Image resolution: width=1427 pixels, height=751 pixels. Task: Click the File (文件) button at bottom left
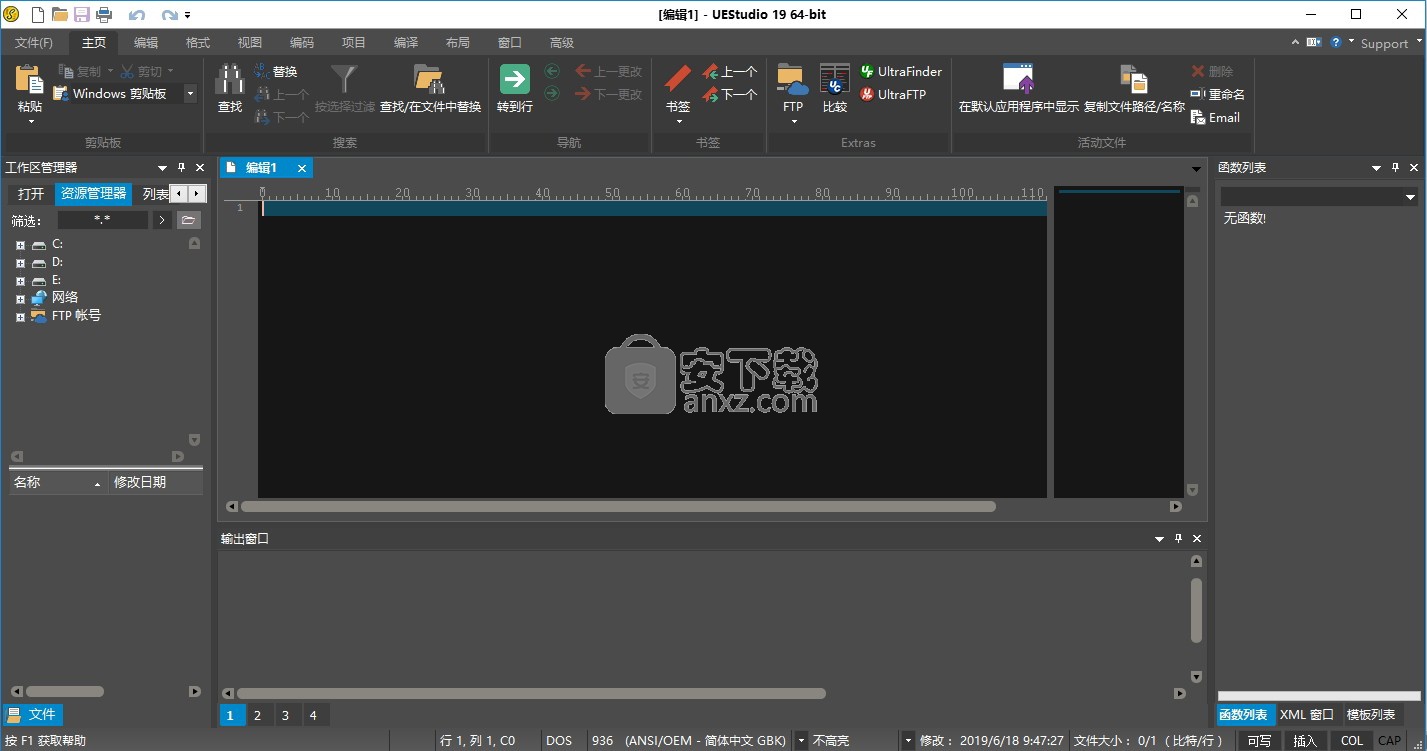pos(33,715)
